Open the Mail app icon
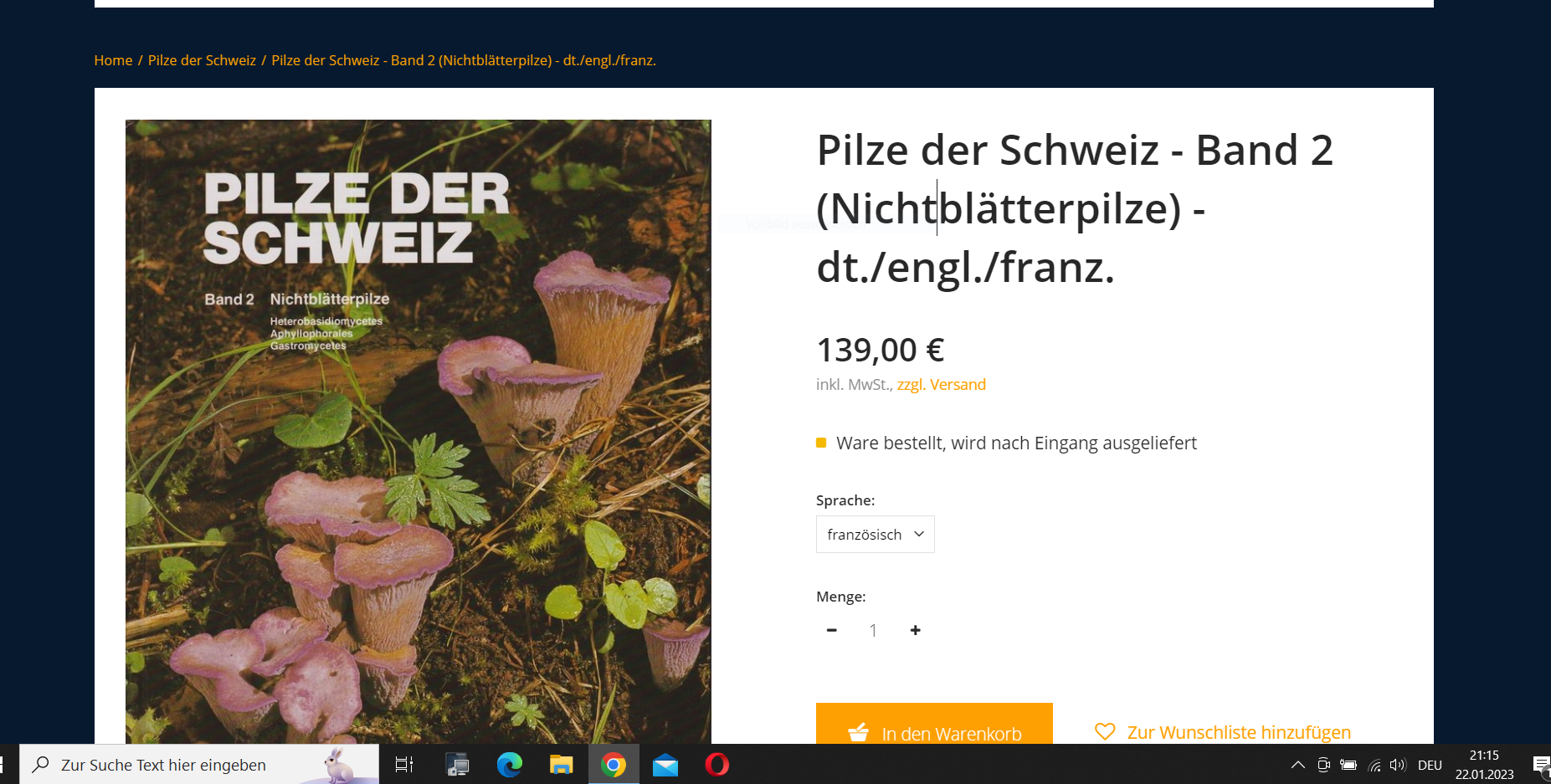 tap(665, 765)
